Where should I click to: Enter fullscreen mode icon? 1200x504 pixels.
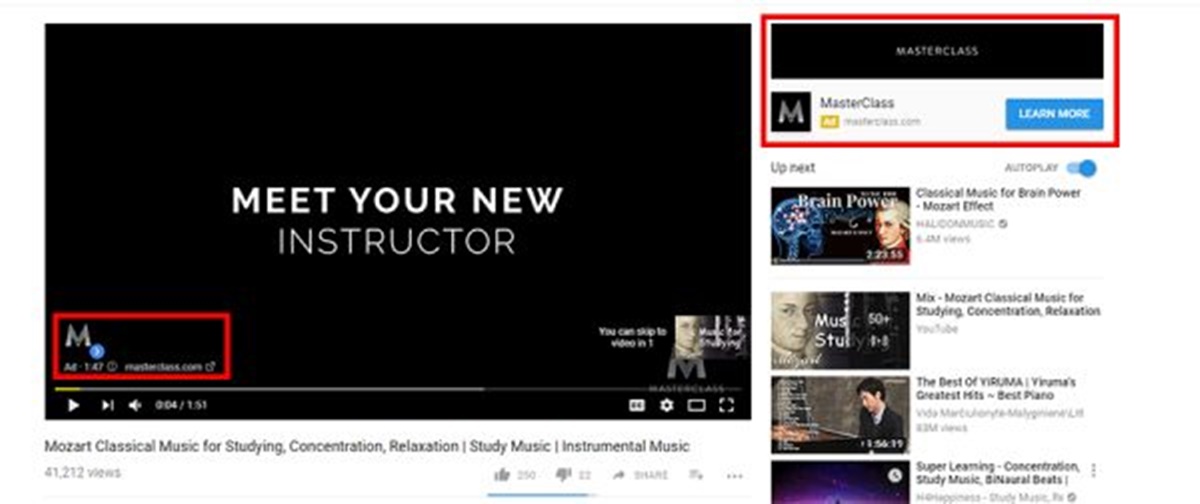[728, 405]
